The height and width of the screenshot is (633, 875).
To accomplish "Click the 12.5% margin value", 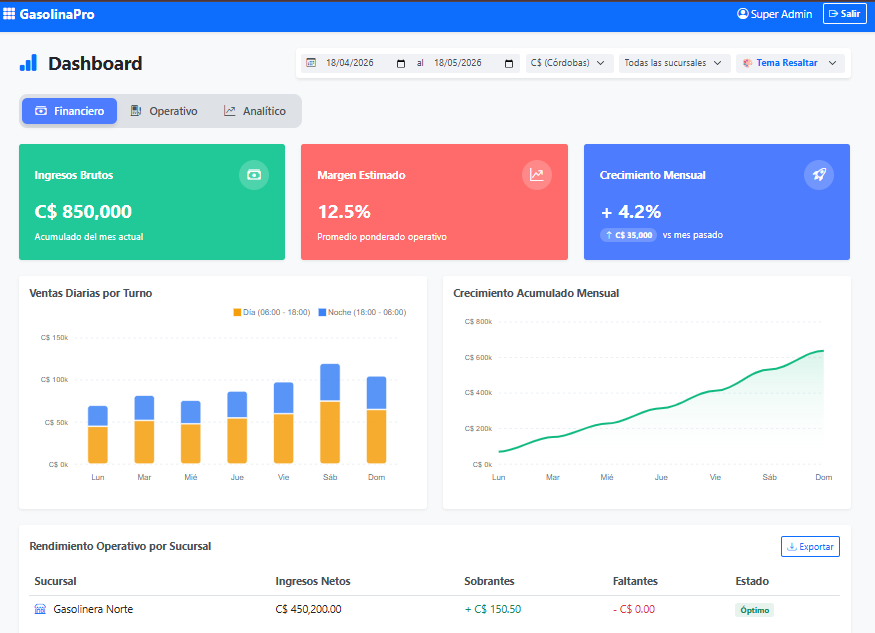I will (x=344, y=212).
